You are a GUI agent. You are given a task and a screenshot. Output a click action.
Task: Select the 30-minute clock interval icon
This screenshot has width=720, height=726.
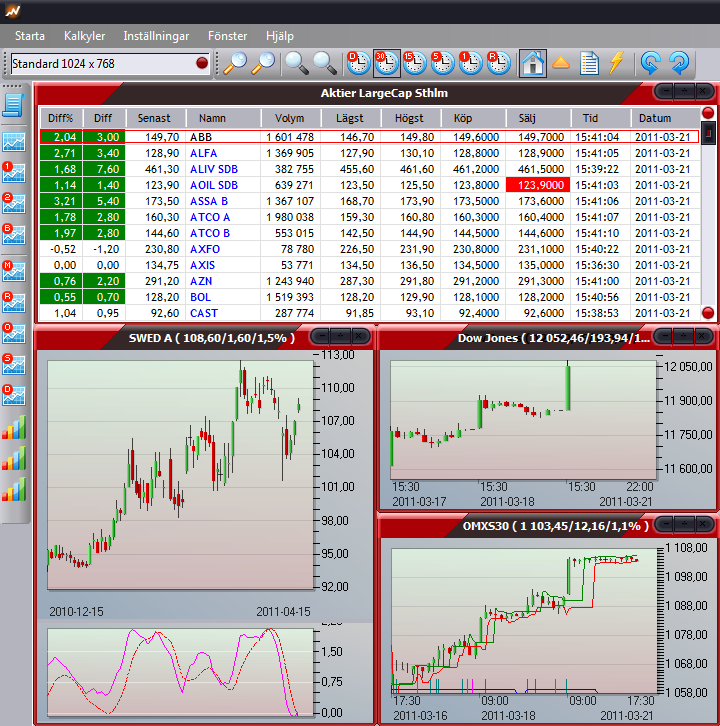click(387, 63)
